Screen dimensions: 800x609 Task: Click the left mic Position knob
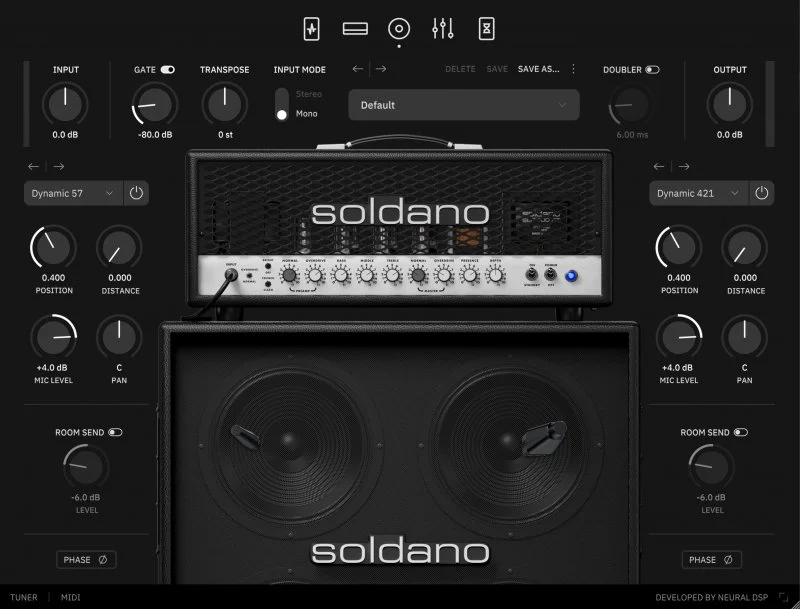[x=53, y=247]
